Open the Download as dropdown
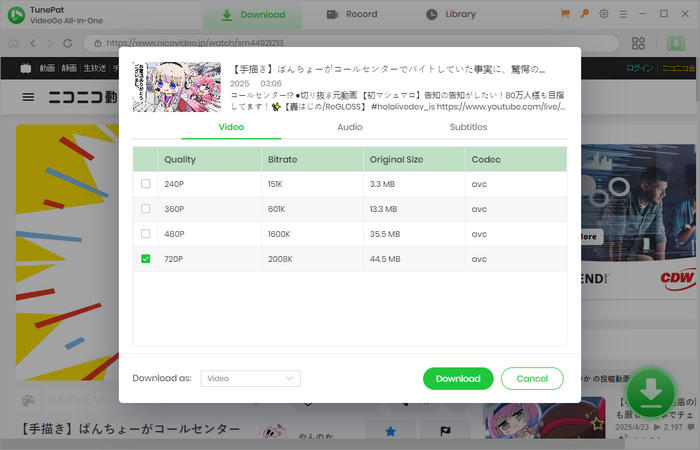This screenshot has height=450, width=700. pyautogui.click(x=250, y=379)
